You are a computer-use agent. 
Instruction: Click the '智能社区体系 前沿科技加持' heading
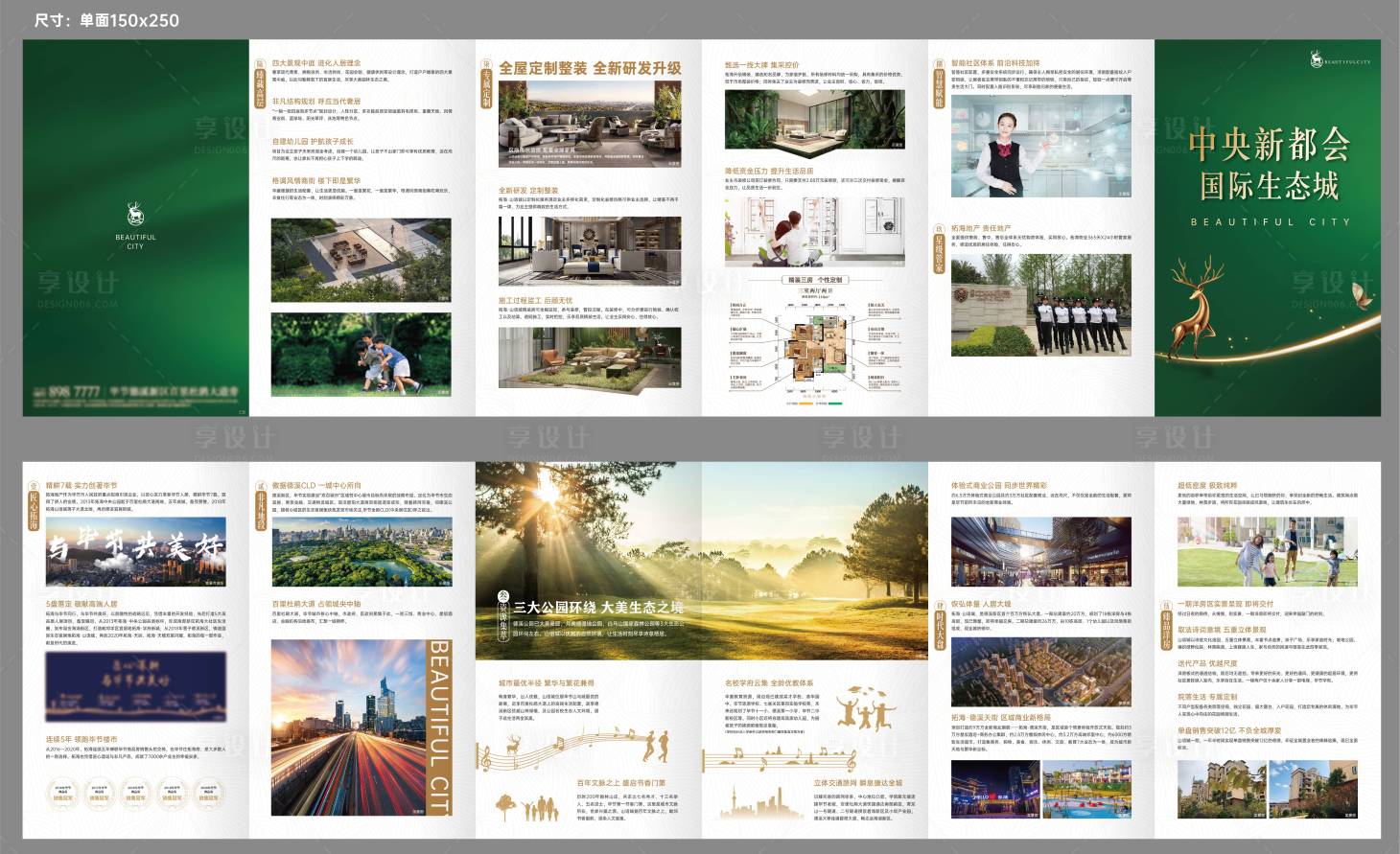pyautogui.click(x=995, y=63)
